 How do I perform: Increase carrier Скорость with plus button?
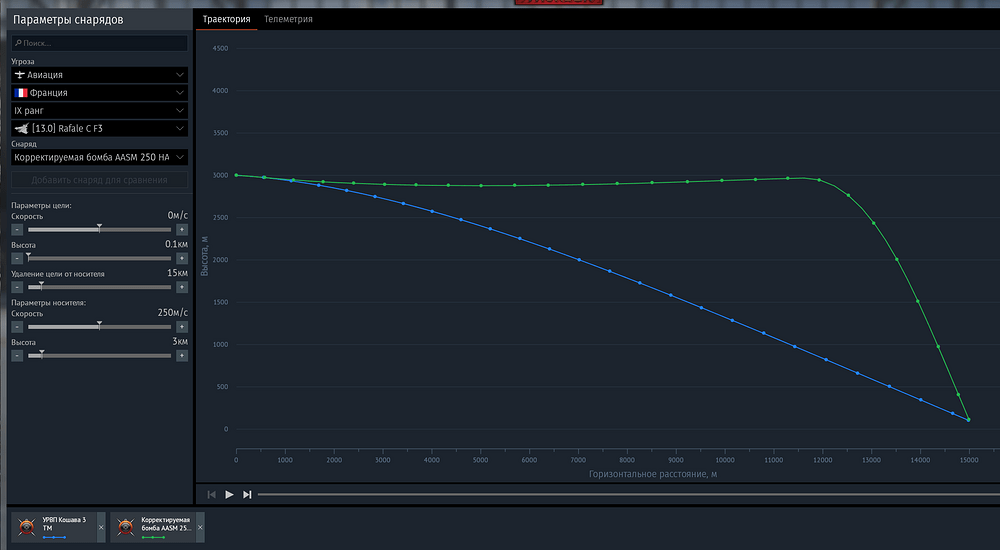tap(182, 327)
